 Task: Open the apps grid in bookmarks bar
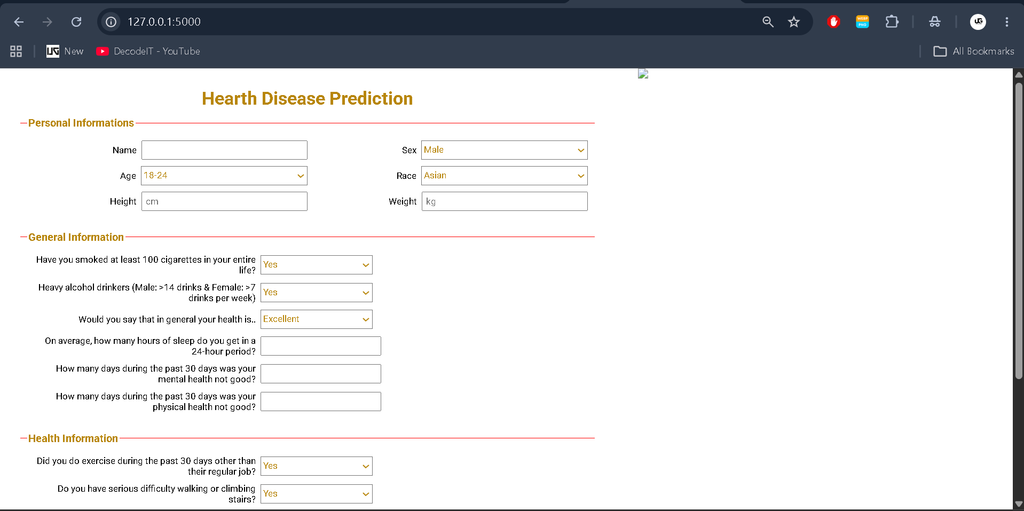click(x=16, y=51)
